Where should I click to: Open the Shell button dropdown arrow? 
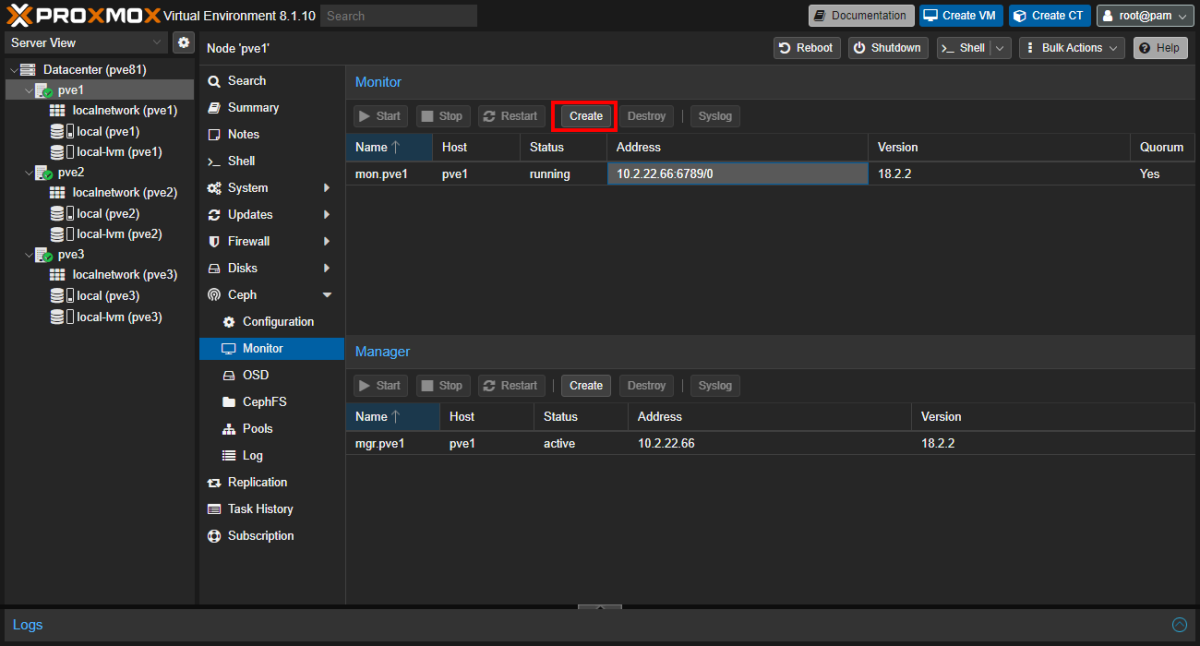click(1000, 48)
